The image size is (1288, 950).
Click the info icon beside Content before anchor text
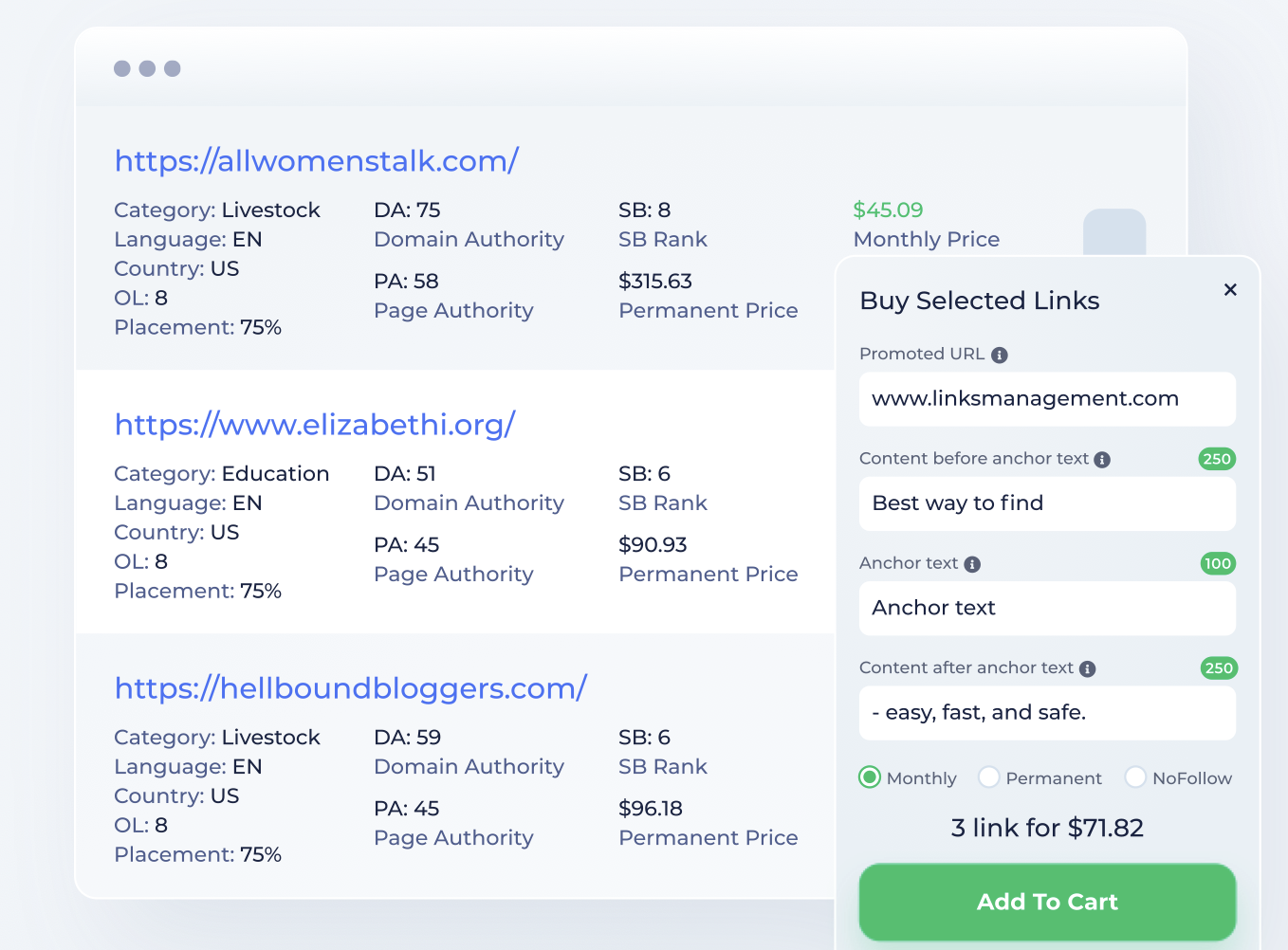tap(1102, 459)
